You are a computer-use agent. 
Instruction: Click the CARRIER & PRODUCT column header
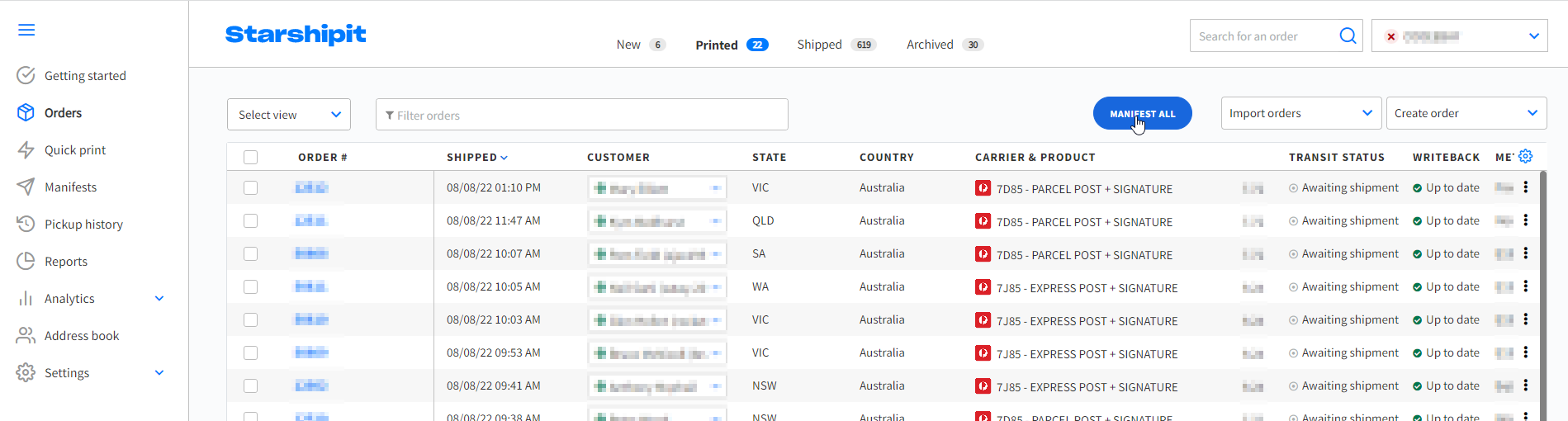point(1035,157)
